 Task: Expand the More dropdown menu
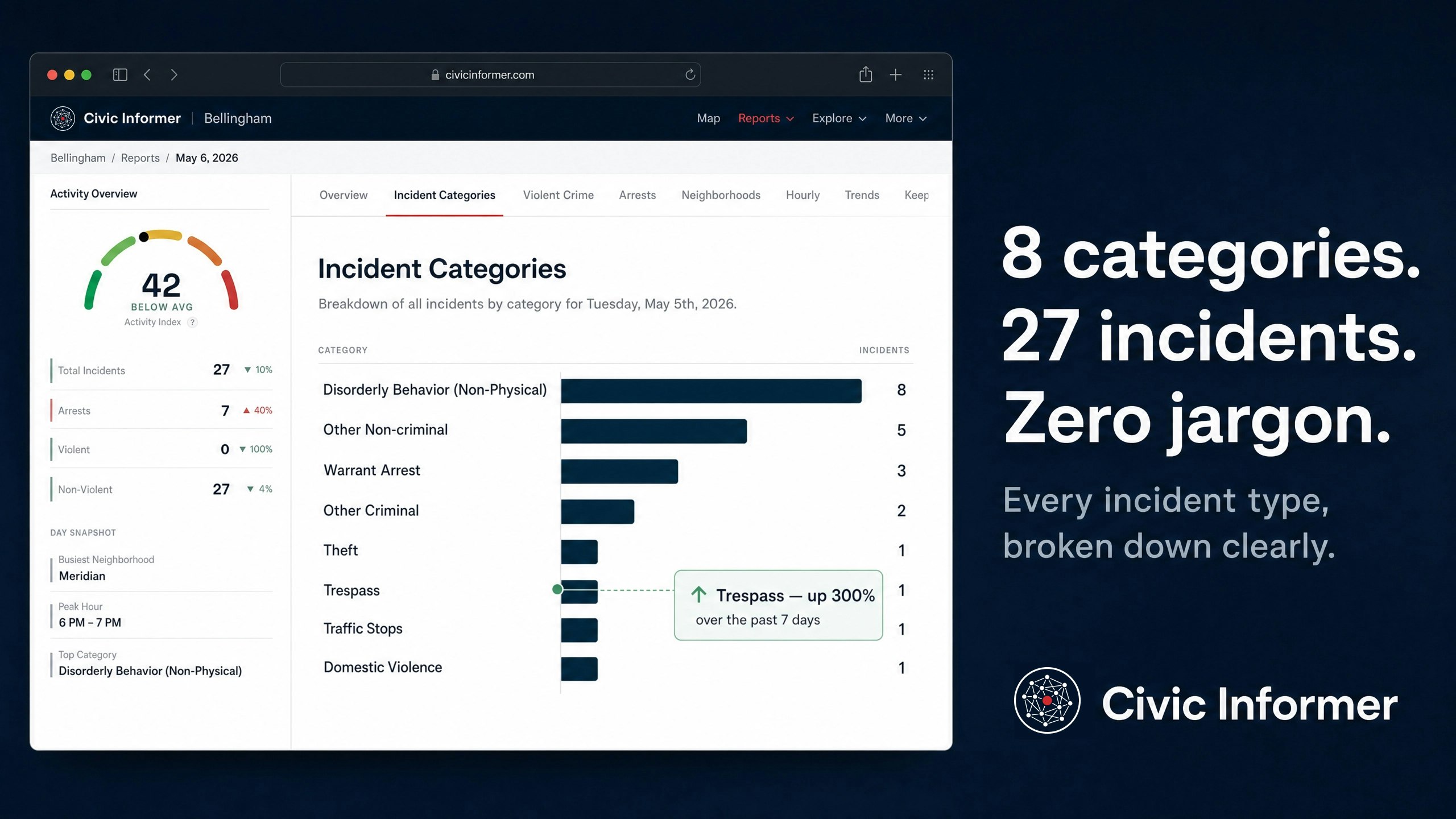click(906, 118)
